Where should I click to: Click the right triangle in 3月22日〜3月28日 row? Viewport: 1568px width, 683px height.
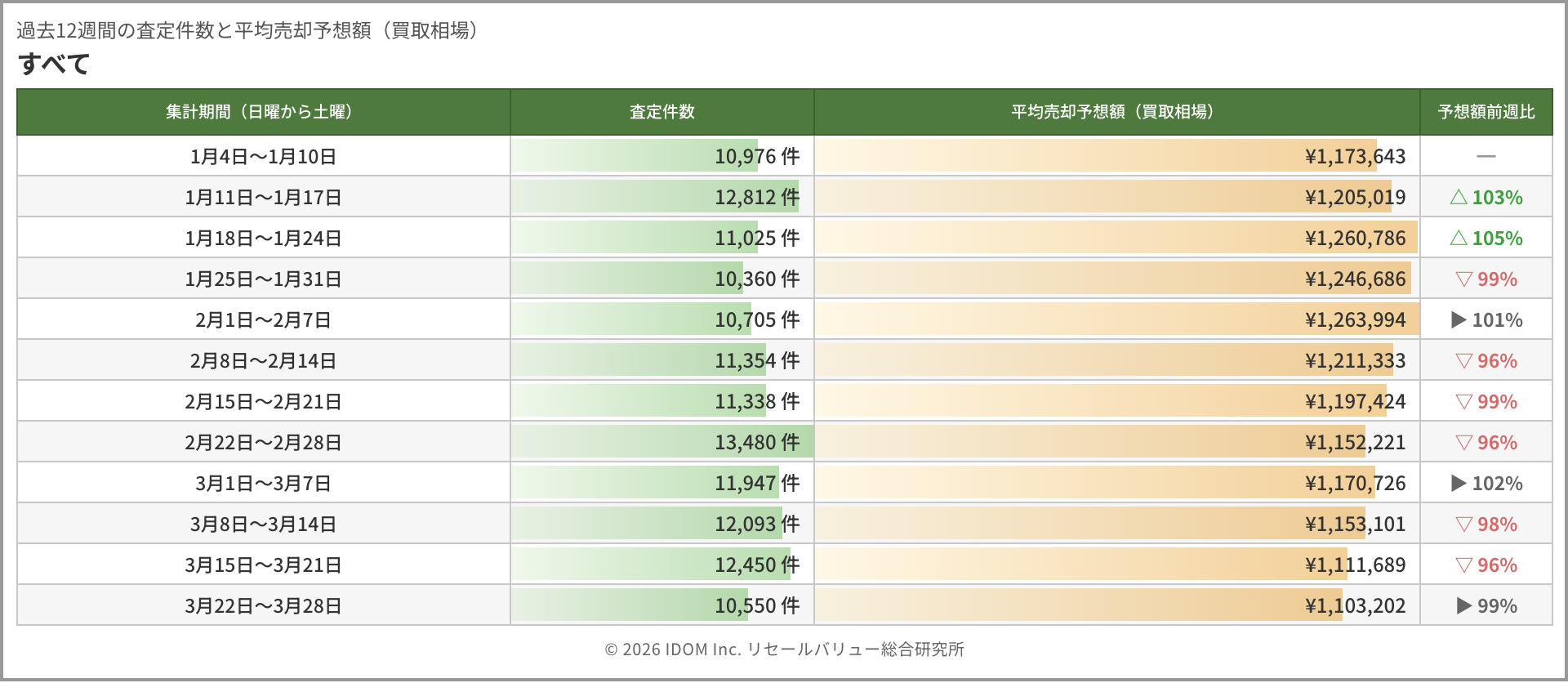point(1464,605)
